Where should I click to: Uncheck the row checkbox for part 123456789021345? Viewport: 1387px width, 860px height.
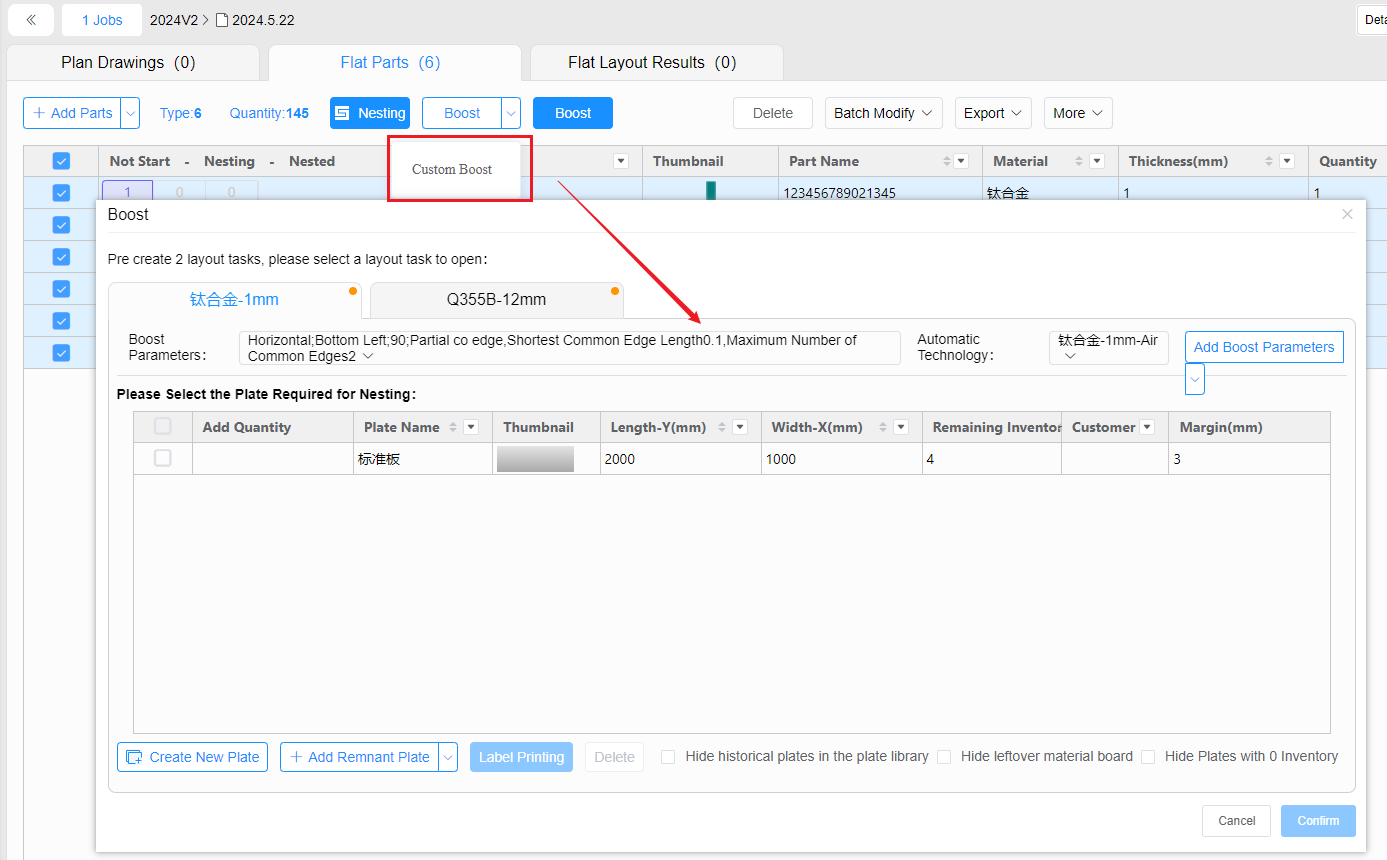[x=61, y=193]
